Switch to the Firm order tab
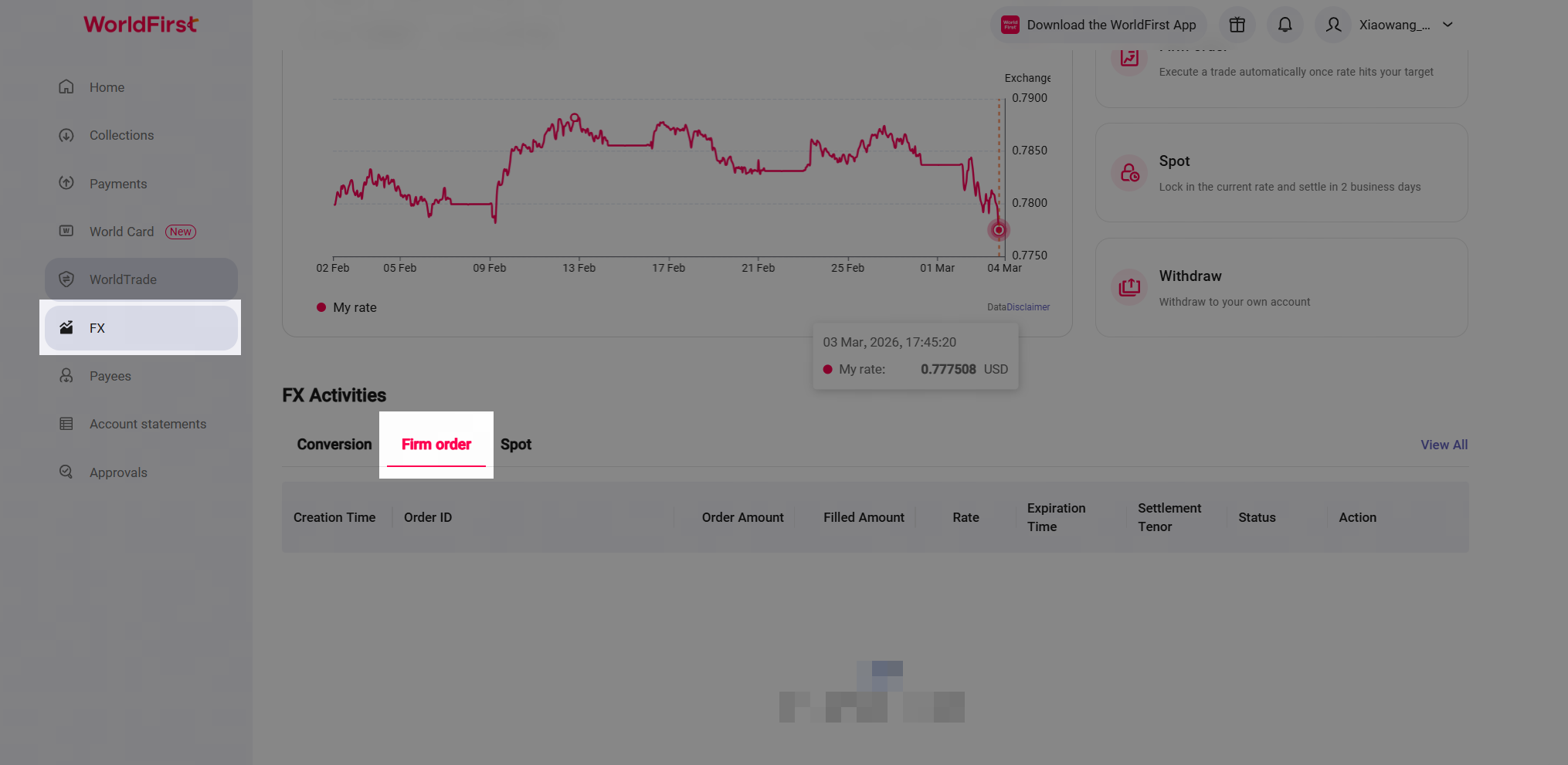The height and width of the screenshot is (765, 1568). [436, 445]
